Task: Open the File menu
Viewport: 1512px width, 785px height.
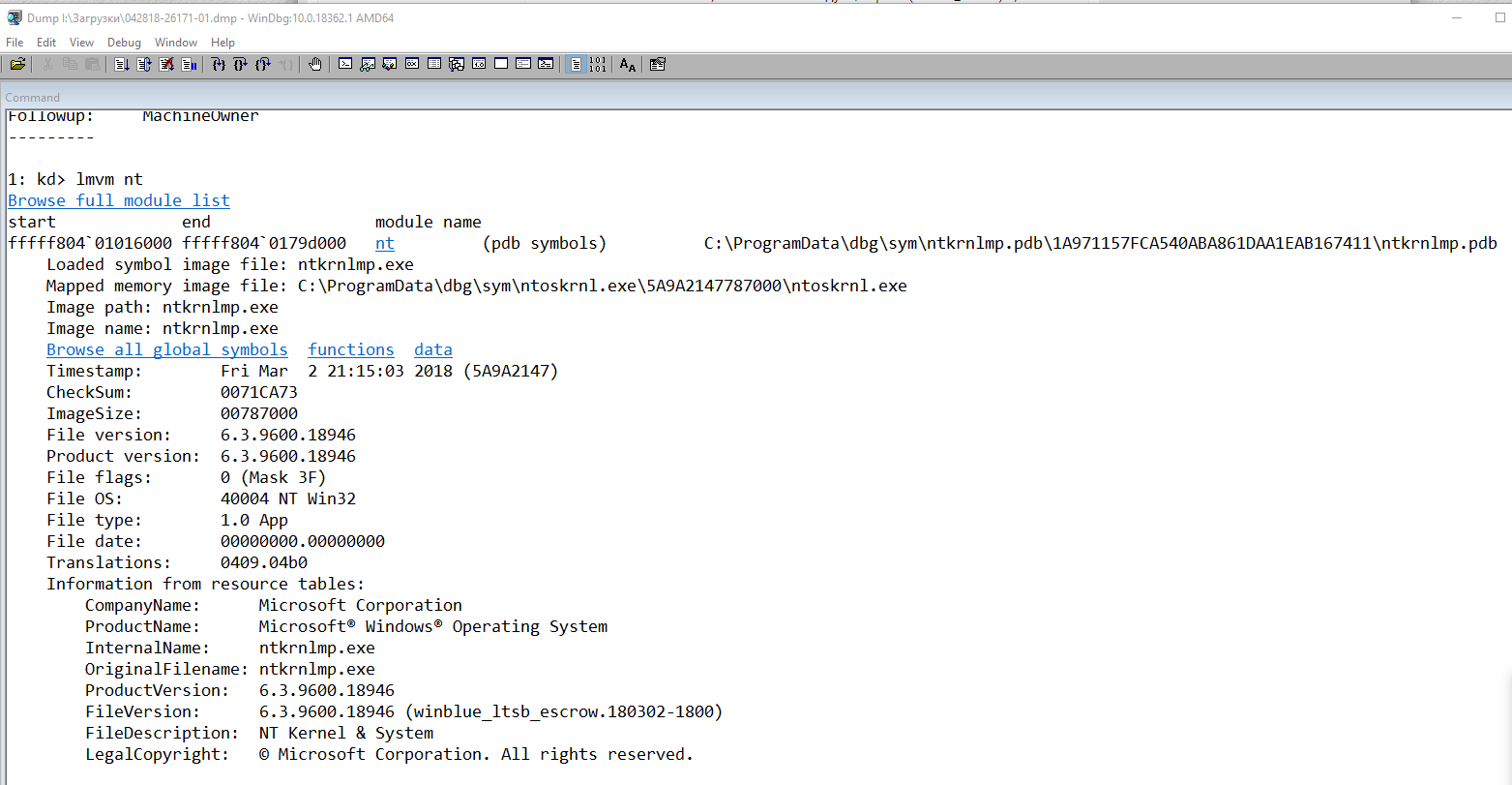Action: click(15, 43)
